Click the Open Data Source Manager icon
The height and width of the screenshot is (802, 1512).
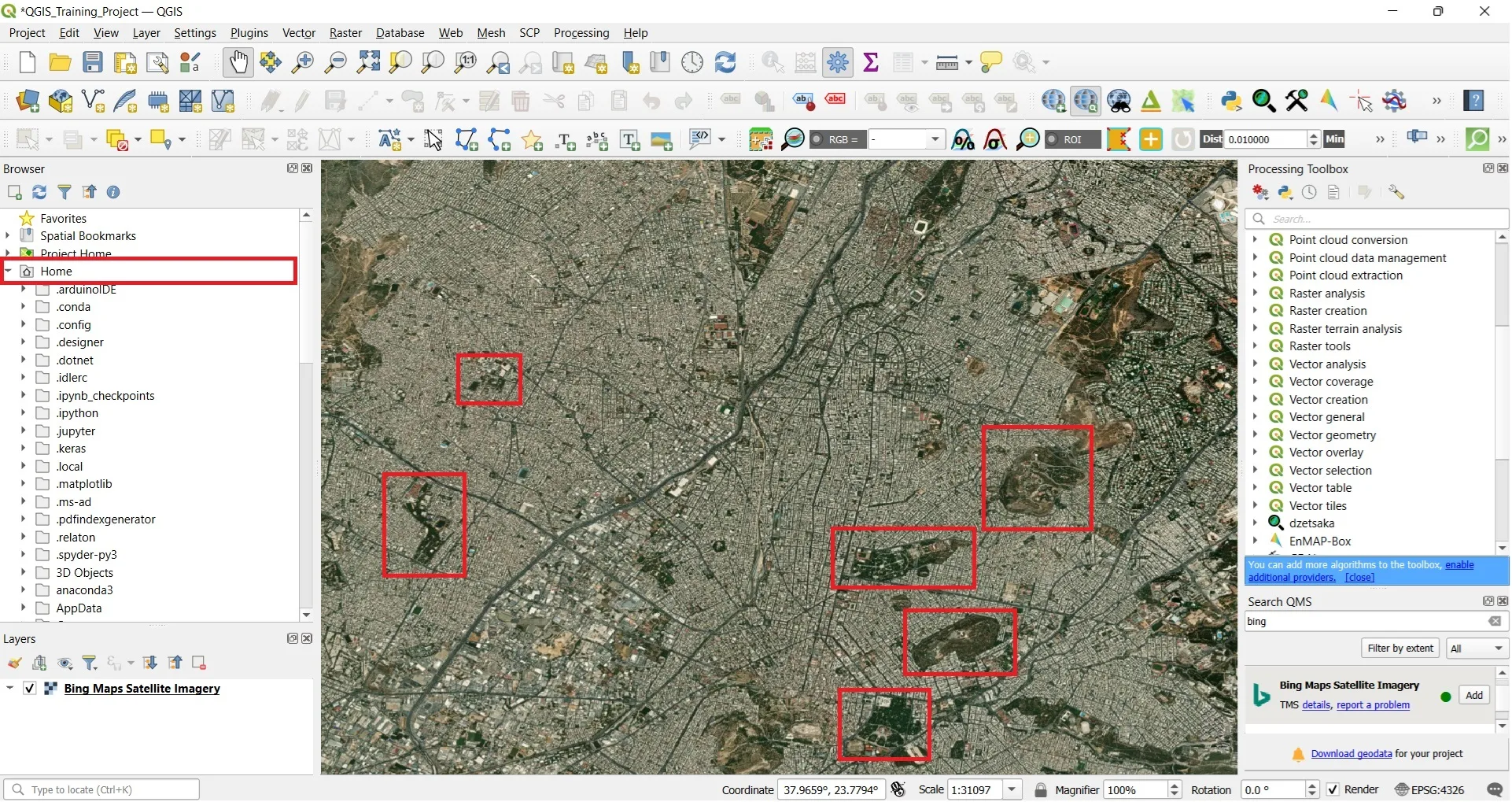pos(28,101)
